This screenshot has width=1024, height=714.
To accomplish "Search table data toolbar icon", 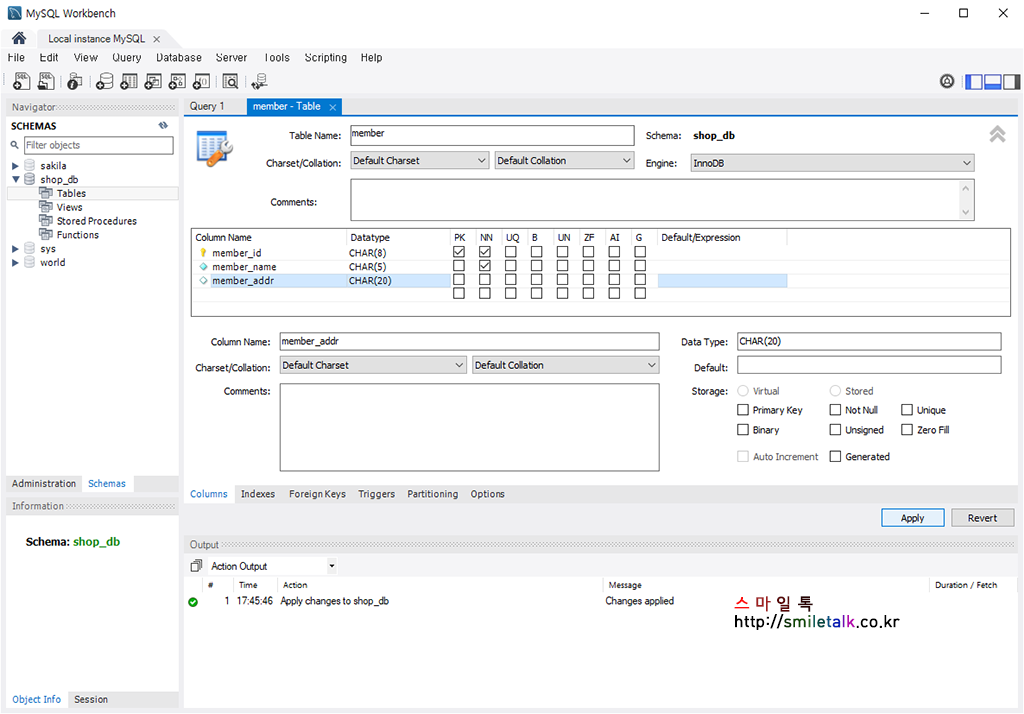I will (230, 81).
